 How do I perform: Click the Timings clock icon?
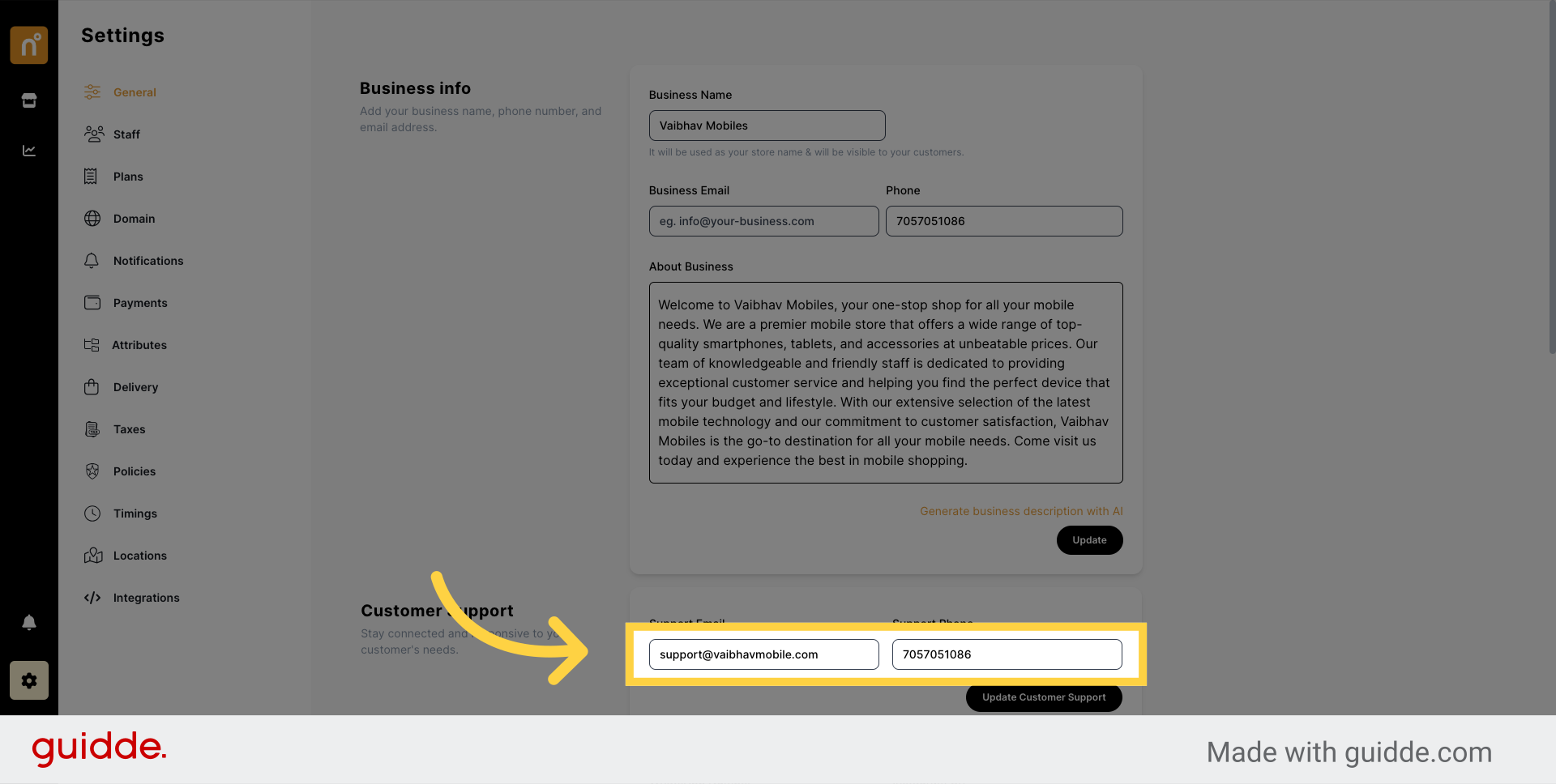92,513
